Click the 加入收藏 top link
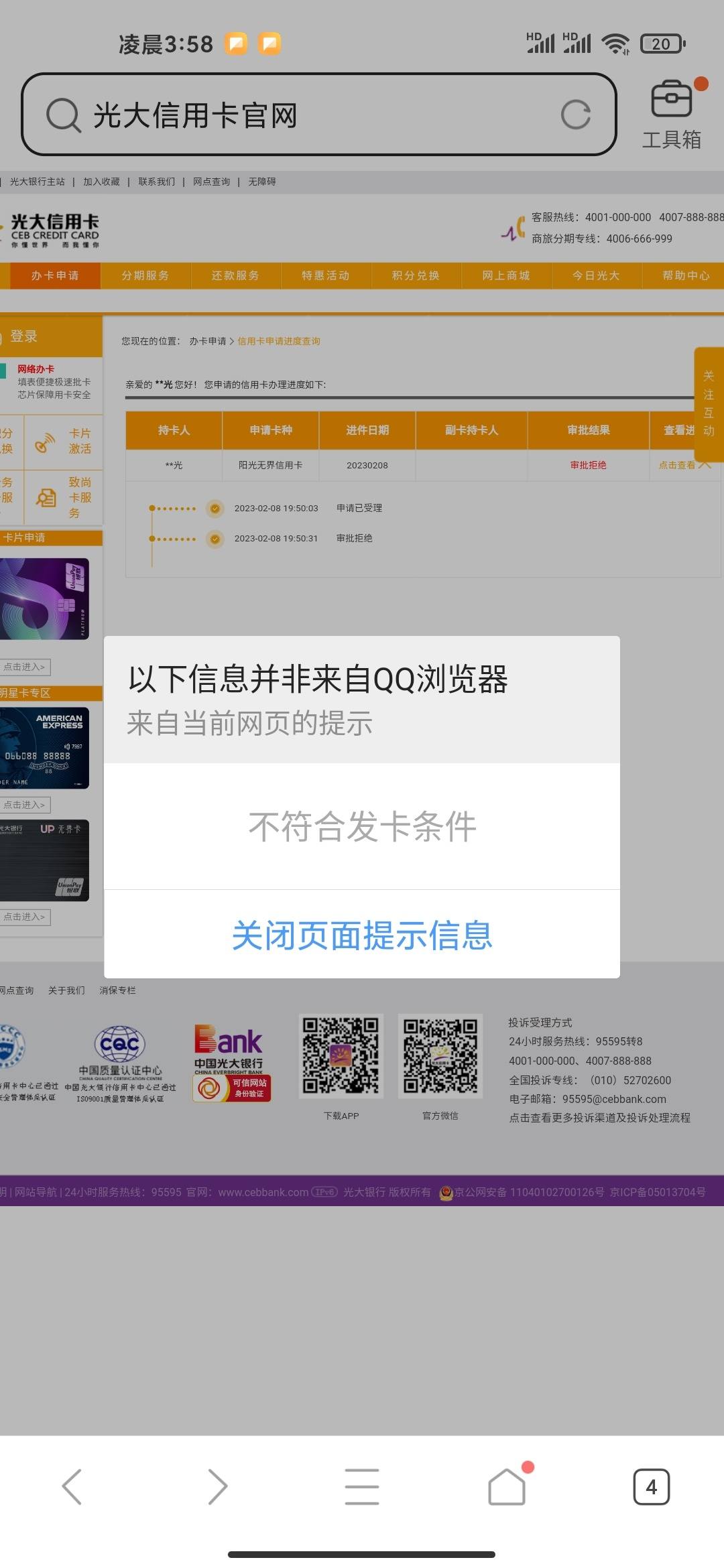The width and height of the screenshot is (724, 1568). (x=101, y=182)
